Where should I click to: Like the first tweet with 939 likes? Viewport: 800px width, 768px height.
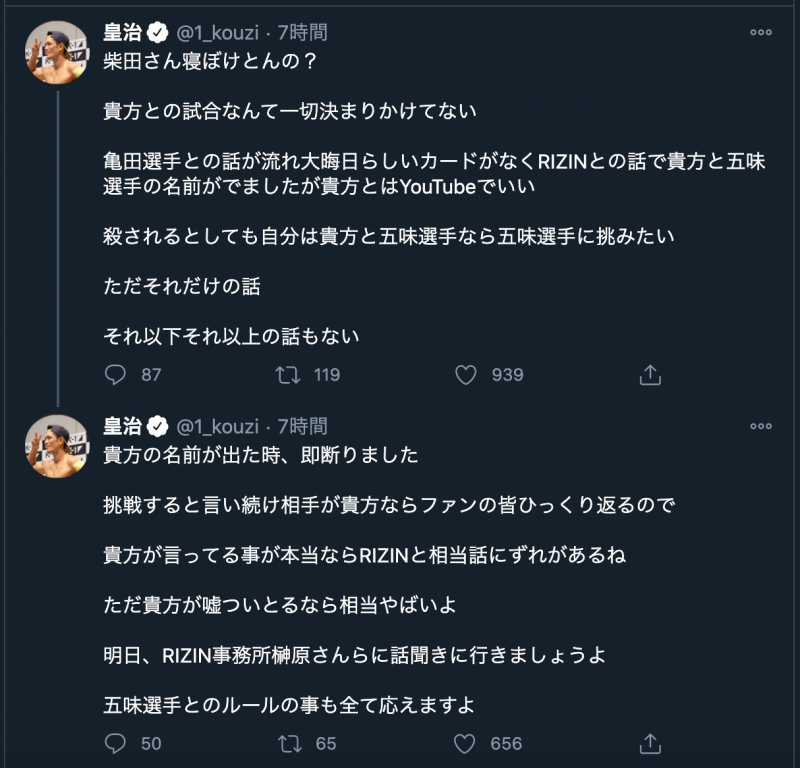pos(465,375)
